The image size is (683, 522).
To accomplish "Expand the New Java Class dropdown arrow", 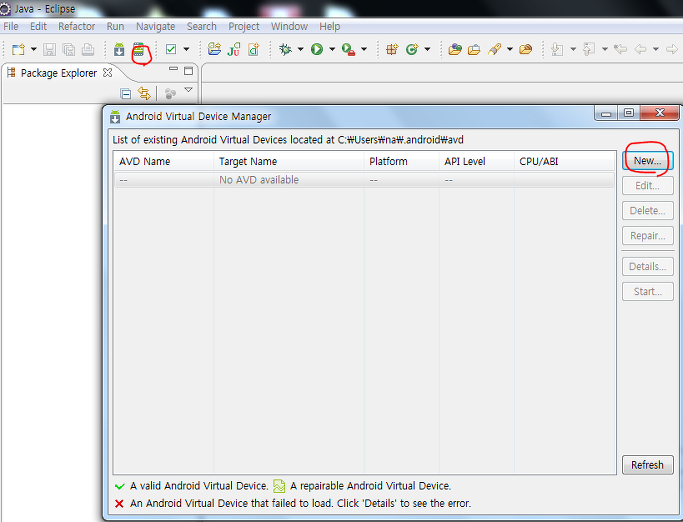I will [427, 49].
